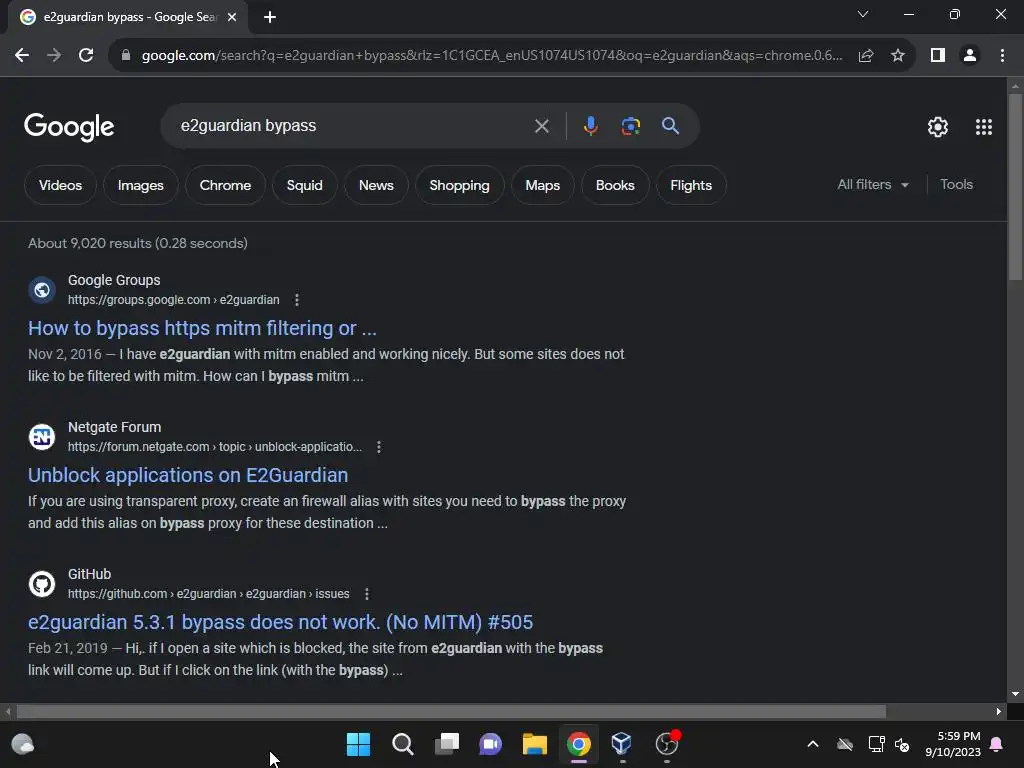Filter results by Images

(140, 185)
